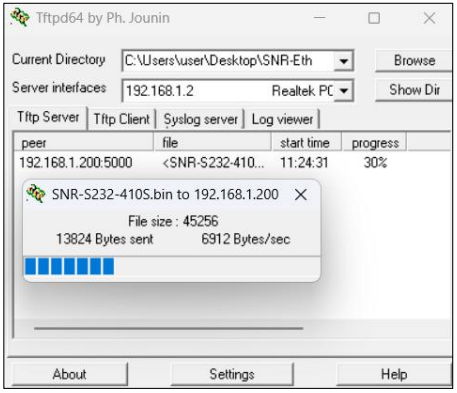Minimize the Tftpd64 window
This screenshot has height=393, width=457.
[x=319, y=18]
